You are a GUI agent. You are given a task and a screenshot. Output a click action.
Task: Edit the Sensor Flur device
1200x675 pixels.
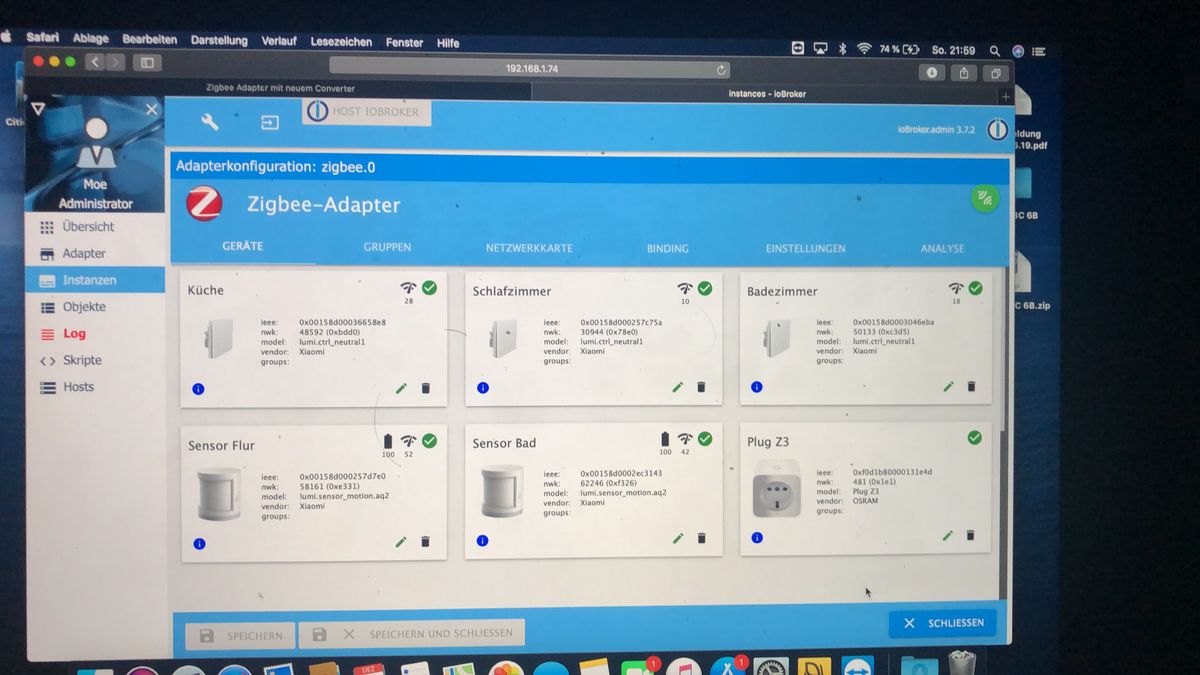(x=401, y=541)
